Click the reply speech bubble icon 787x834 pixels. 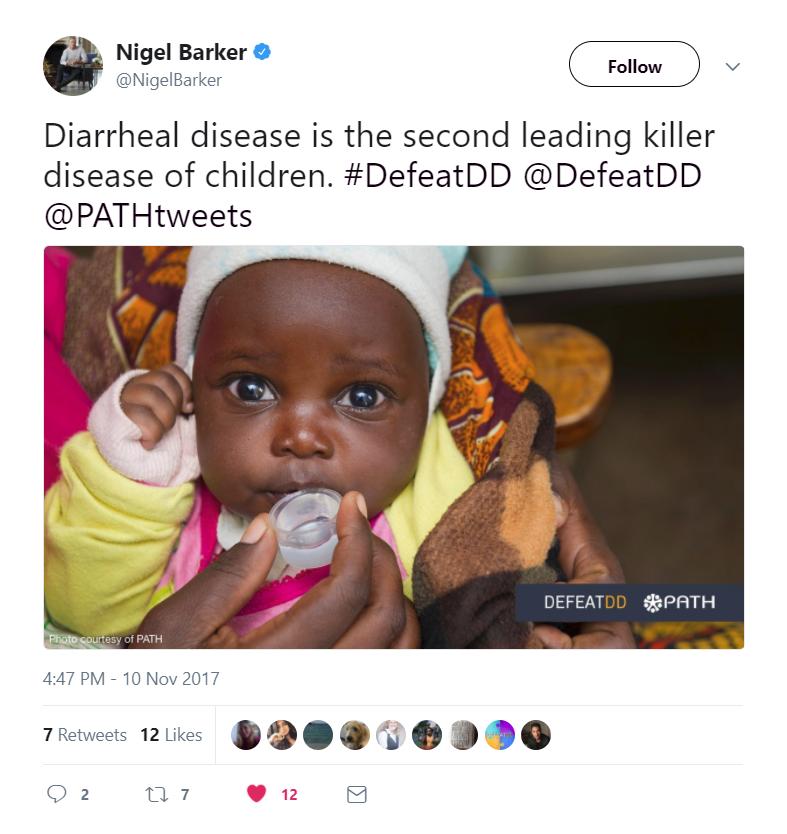tap(57, 794)
